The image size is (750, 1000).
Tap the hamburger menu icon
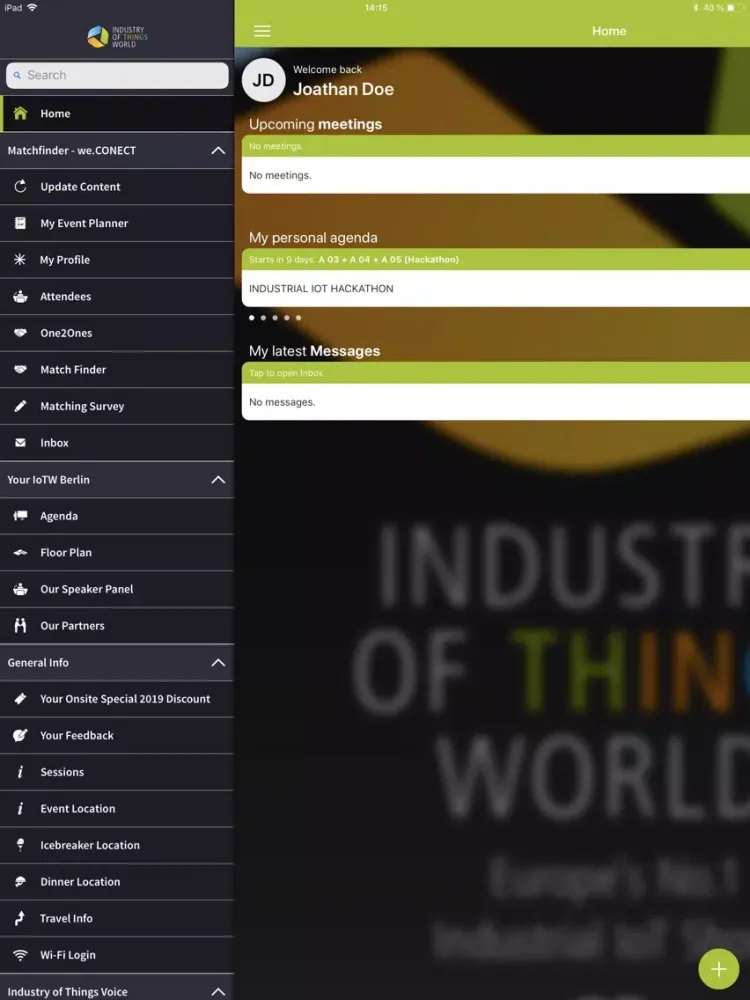(262, 31)
